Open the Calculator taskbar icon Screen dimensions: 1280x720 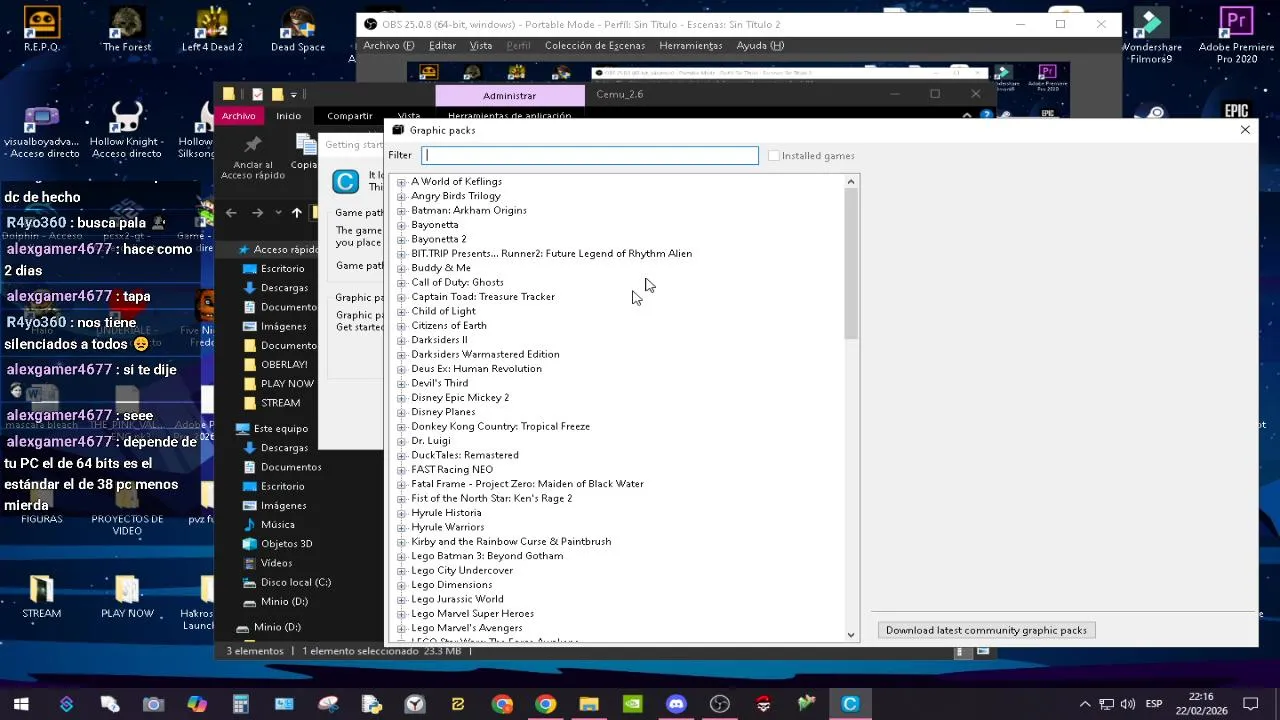[x=240, y=704]
